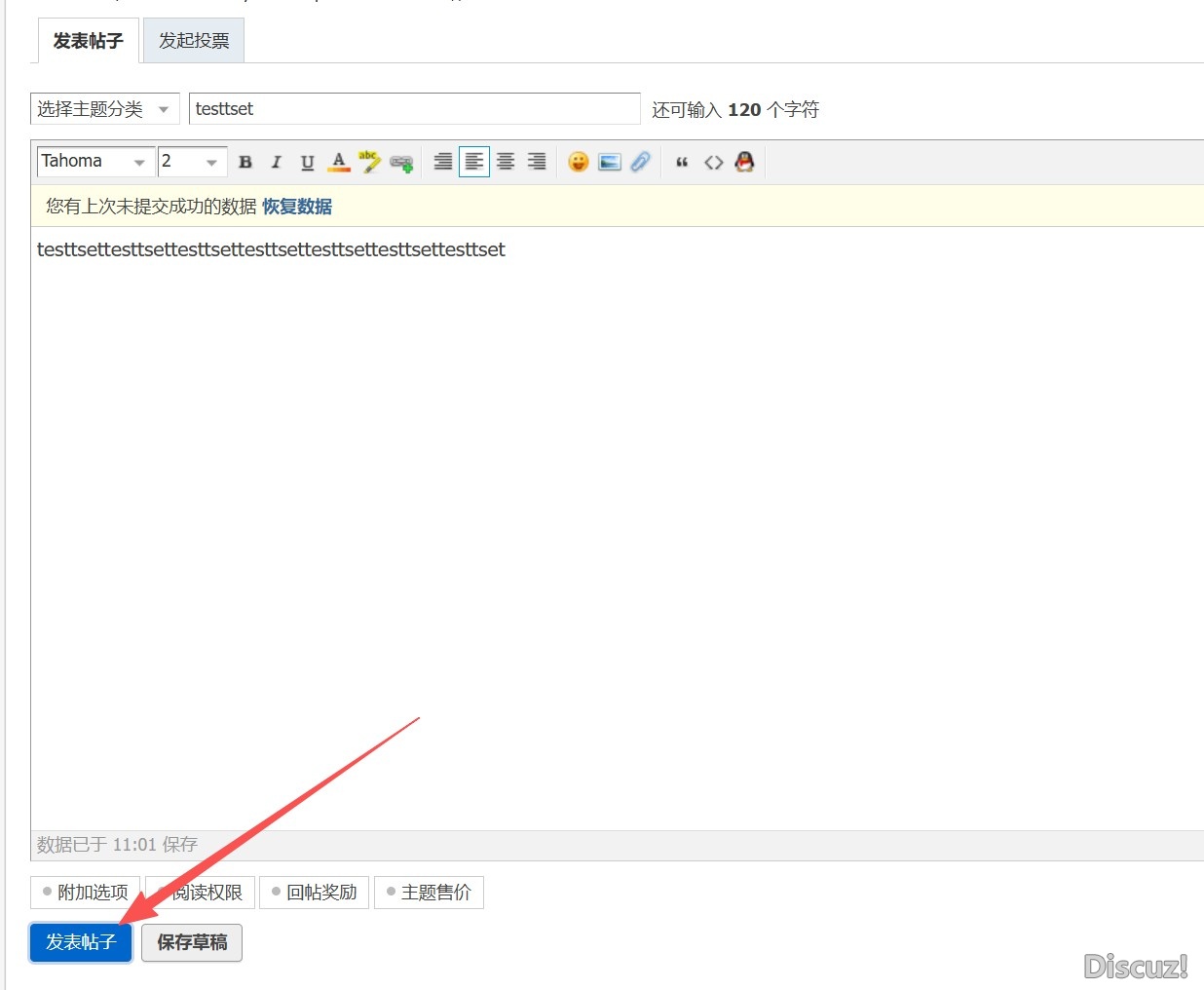Switch to the 发起投票 tab
Image resolution: width=1204 pixels, height=990 pixels.
pos(193,40)
